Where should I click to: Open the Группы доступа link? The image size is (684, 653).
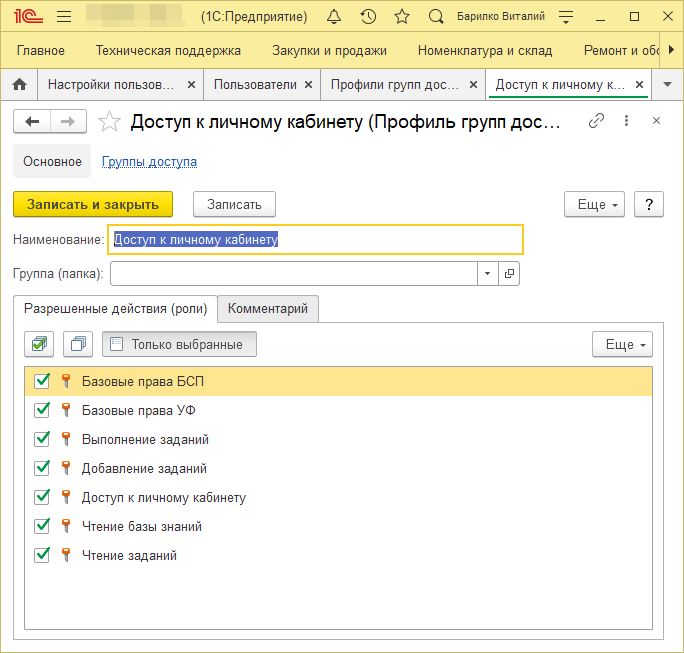[149, 161]
